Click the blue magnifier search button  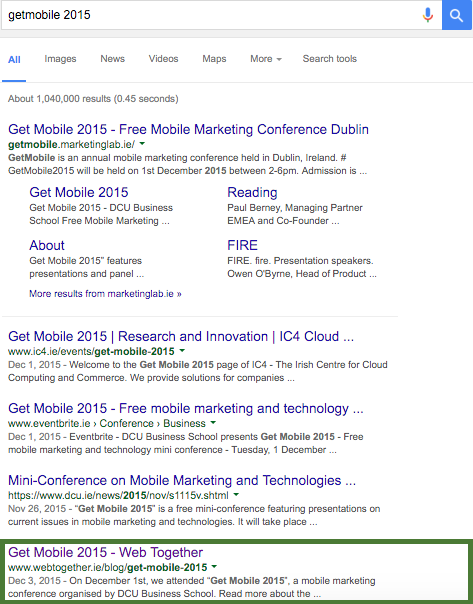[456, 15]
